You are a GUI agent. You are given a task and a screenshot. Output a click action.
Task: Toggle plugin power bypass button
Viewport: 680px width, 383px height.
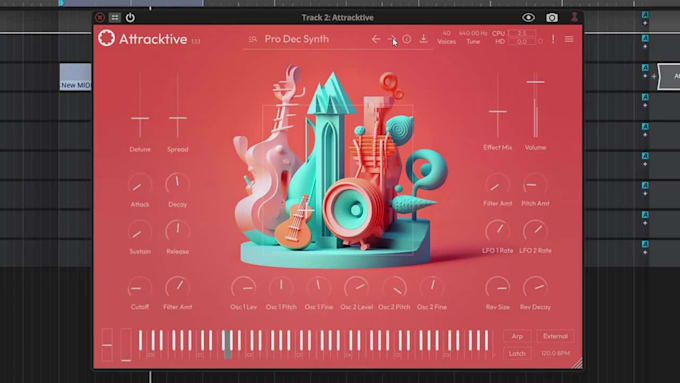coord(130,17)
